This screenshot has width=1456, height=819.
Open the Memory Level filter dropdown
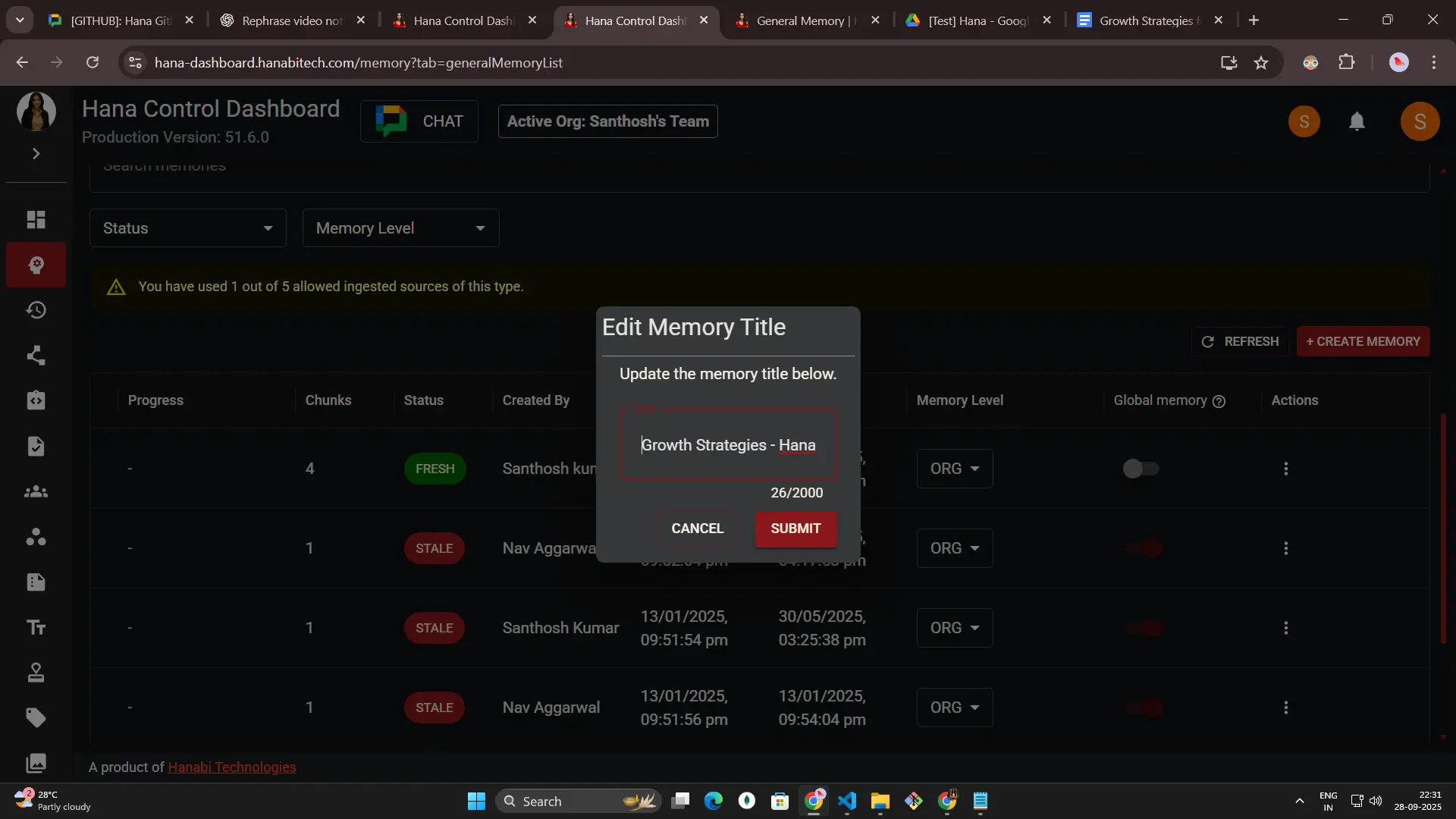tap(400, 228)
